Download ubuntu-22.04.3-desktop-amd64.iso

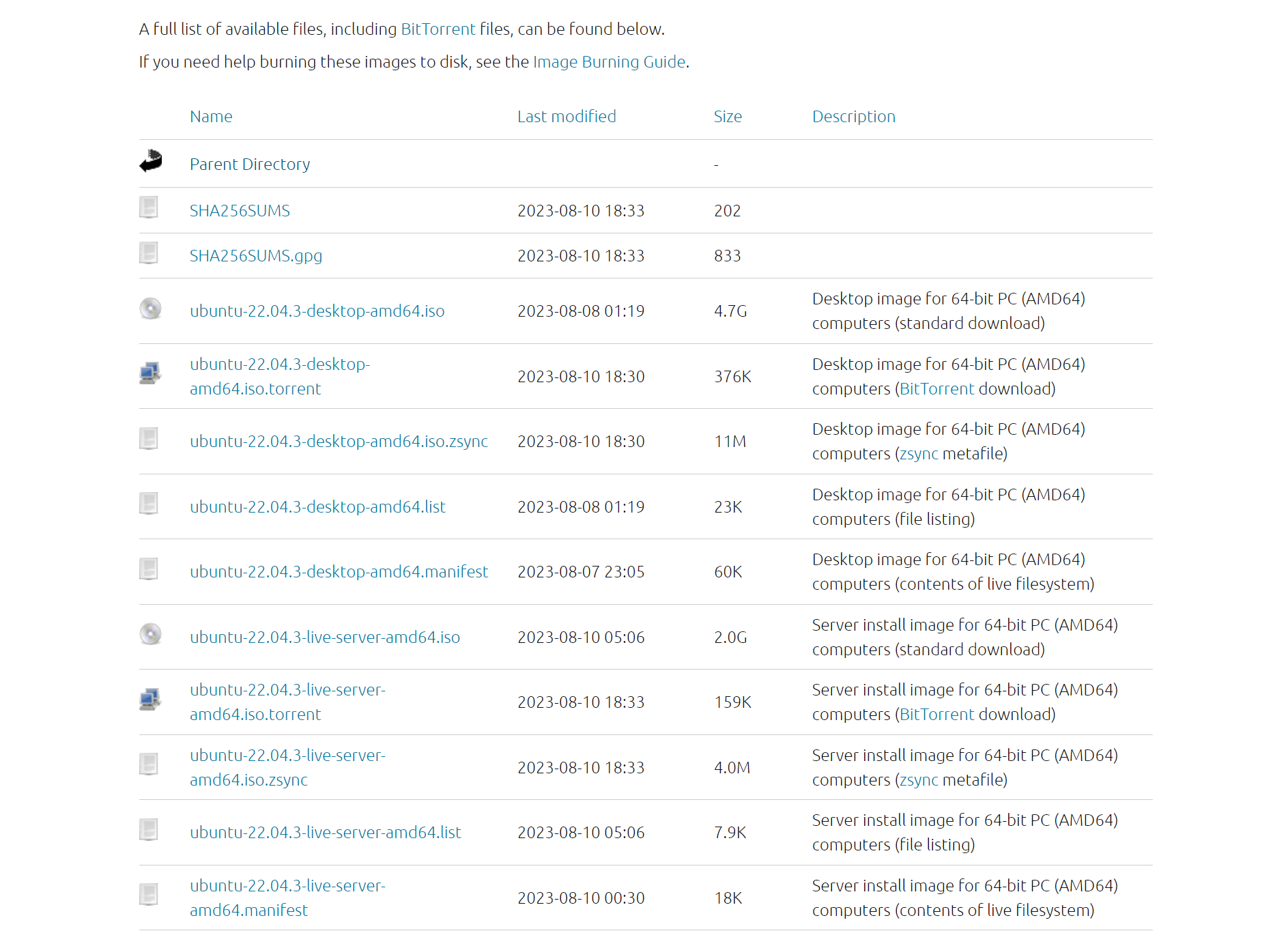tap(317, 311)
